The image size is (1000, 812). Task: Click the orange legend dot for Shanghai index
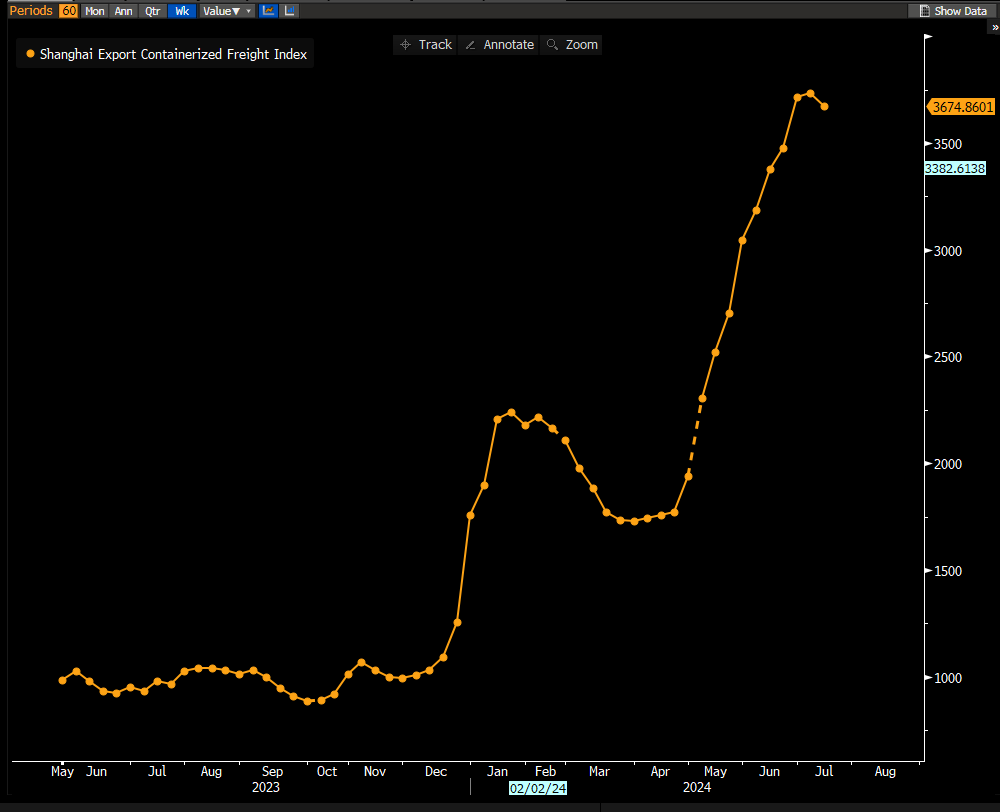click(x=30, y=54)
